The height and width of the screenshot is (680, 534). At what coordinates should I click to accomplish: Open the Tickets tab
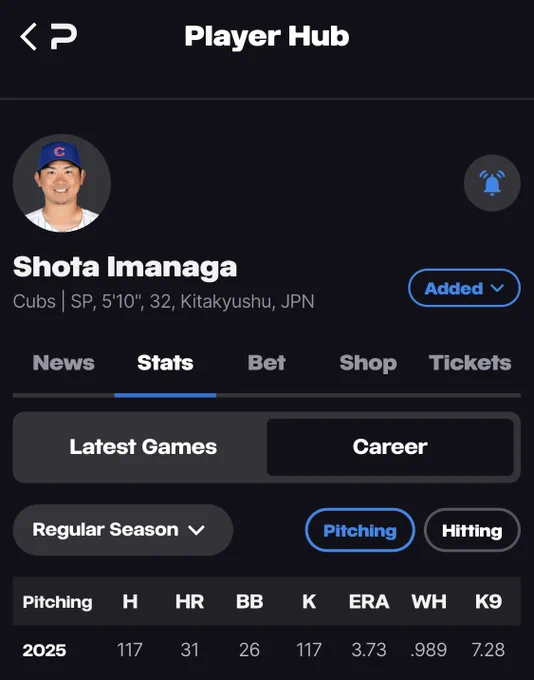470,363
